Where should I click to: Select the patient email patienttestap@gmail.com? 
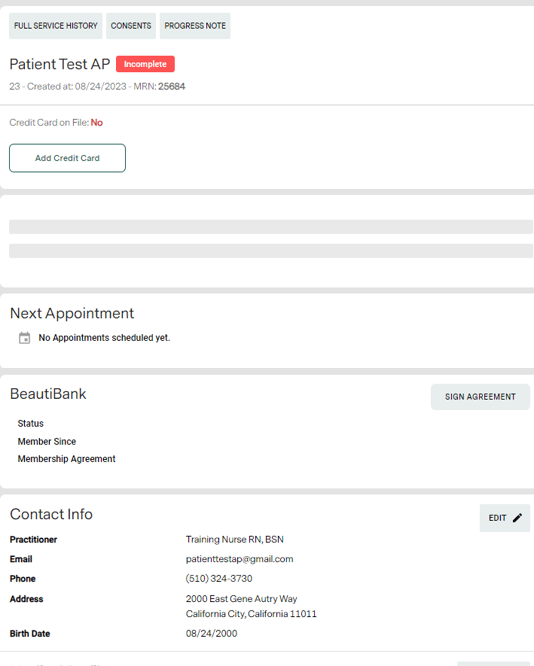239,559
